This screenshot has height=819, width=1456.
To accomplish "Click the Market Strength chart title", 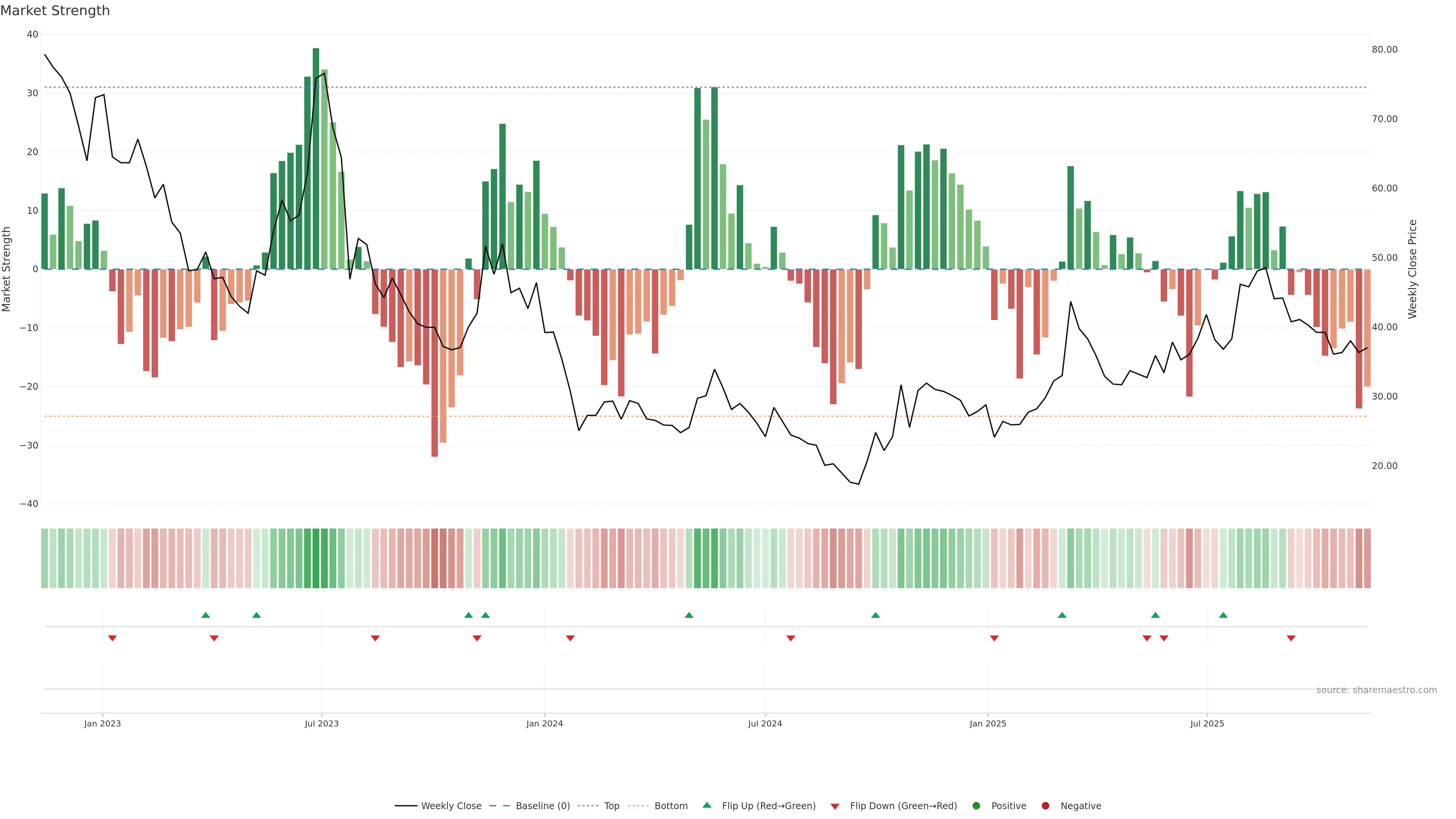I will tap(55, 11).
